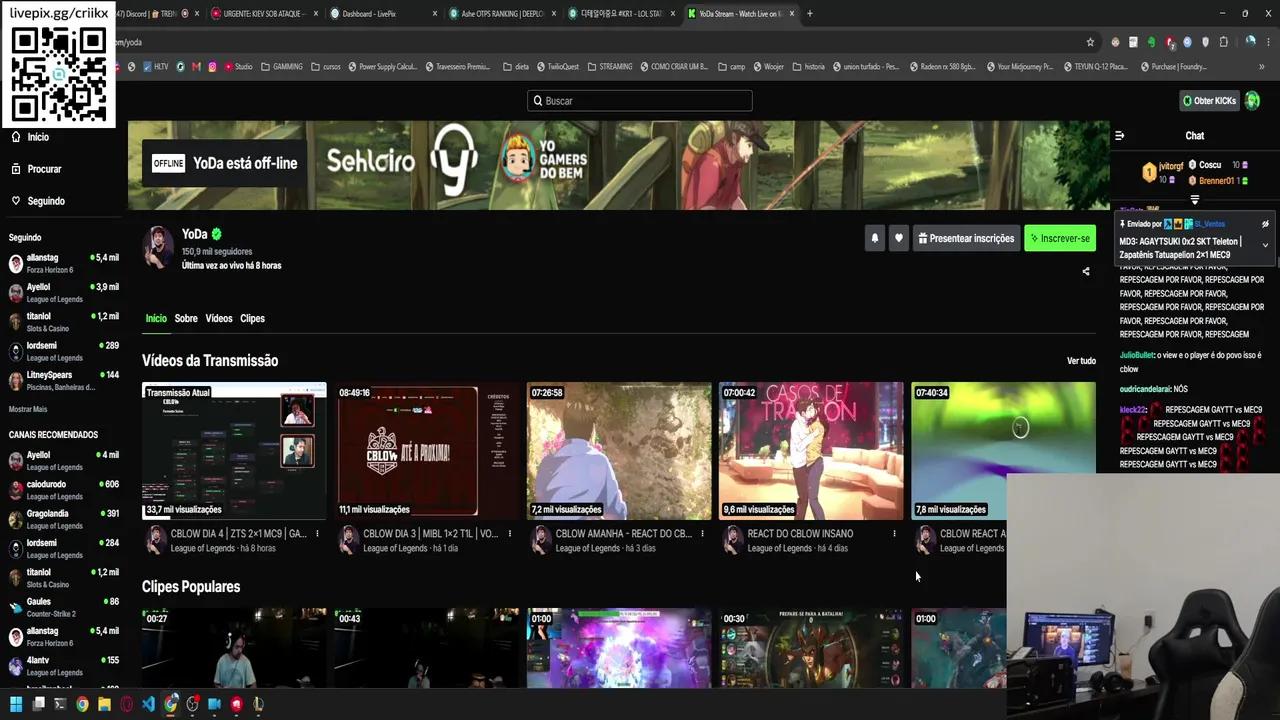Image resolution: width=1280 pixels, height=720 pixels.
Task: Open Visual Studio Code from the taskbar
Action: click(148, 704)
